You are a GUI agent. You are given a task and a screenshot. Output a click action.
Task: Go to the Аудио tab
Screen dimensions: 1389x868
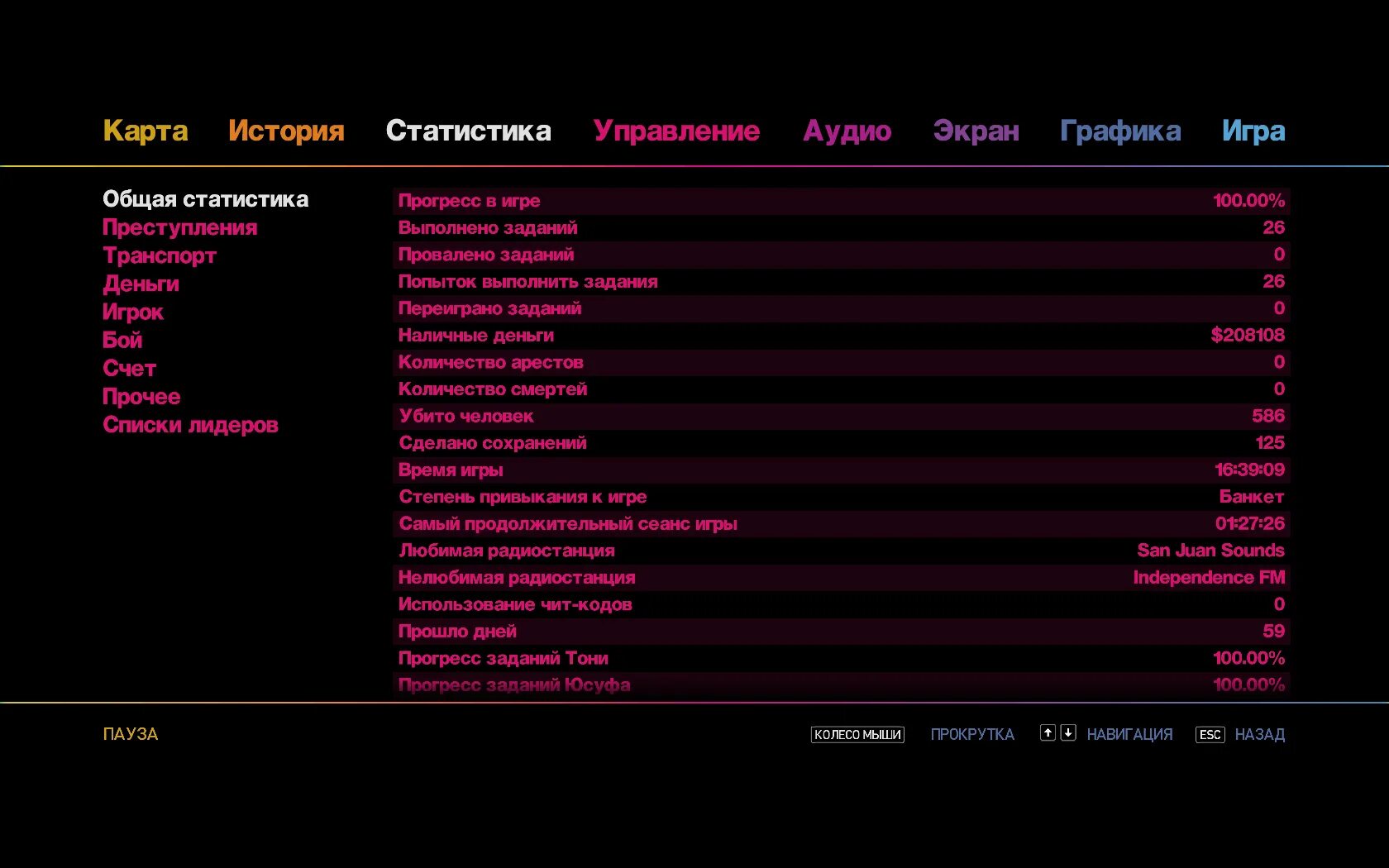(847, 131)
